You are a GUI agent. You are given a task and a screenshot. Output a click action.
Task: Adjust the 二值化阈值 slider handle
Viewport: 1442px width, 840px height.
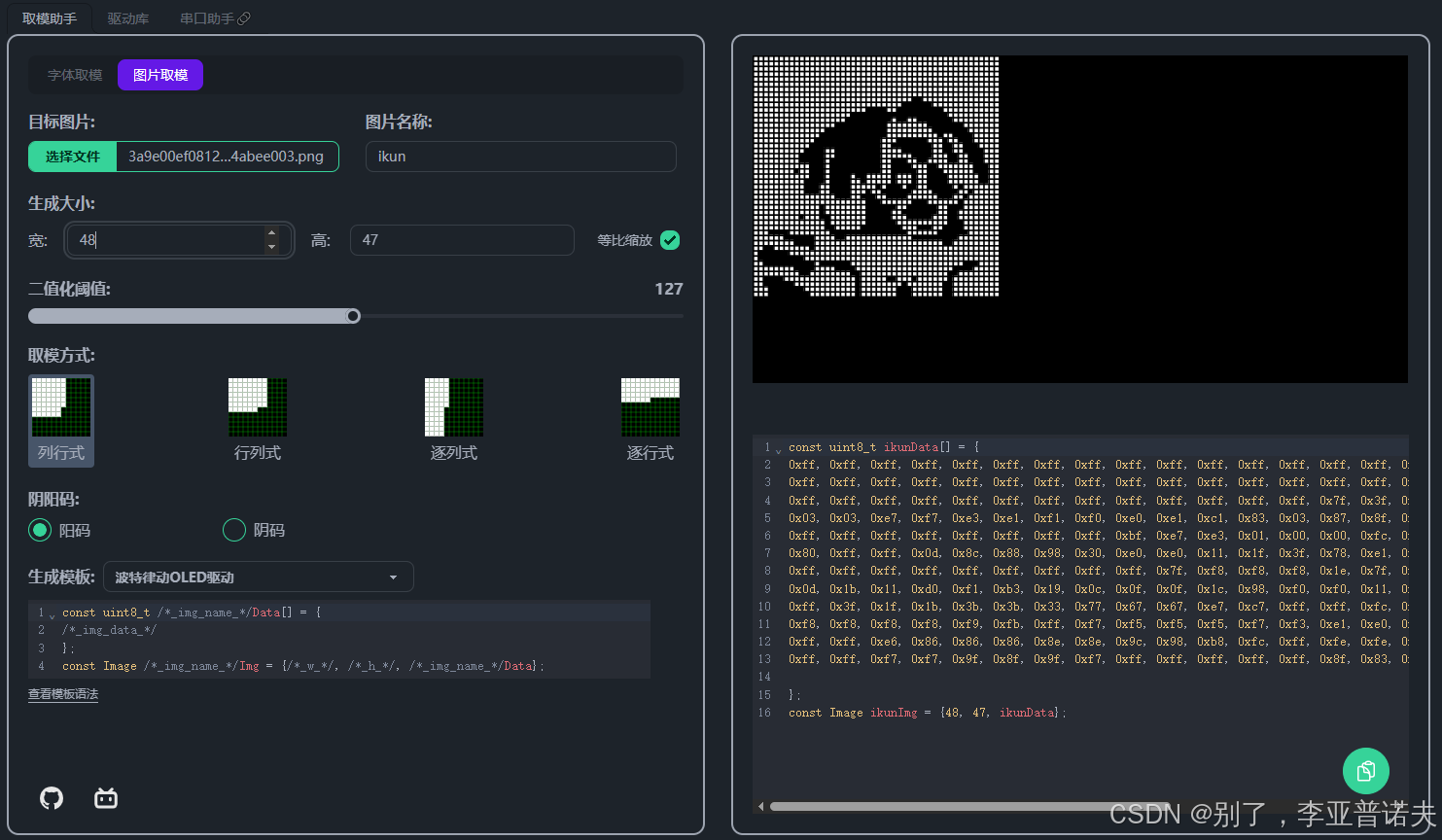(353, 316)
